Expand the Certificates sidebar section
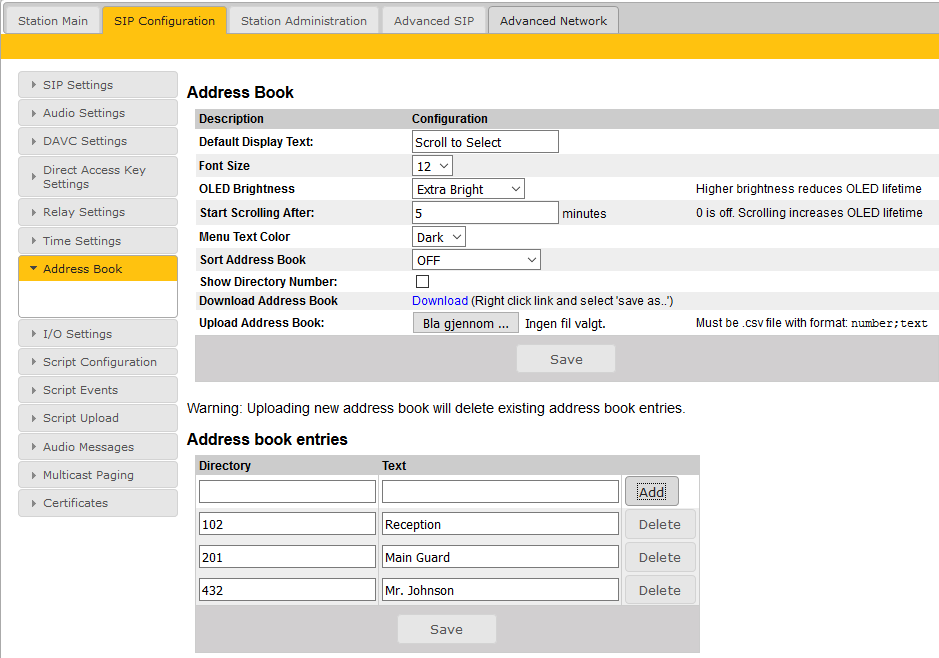Image resolution: width=939 pixels, height=658 pixels. 97,503
